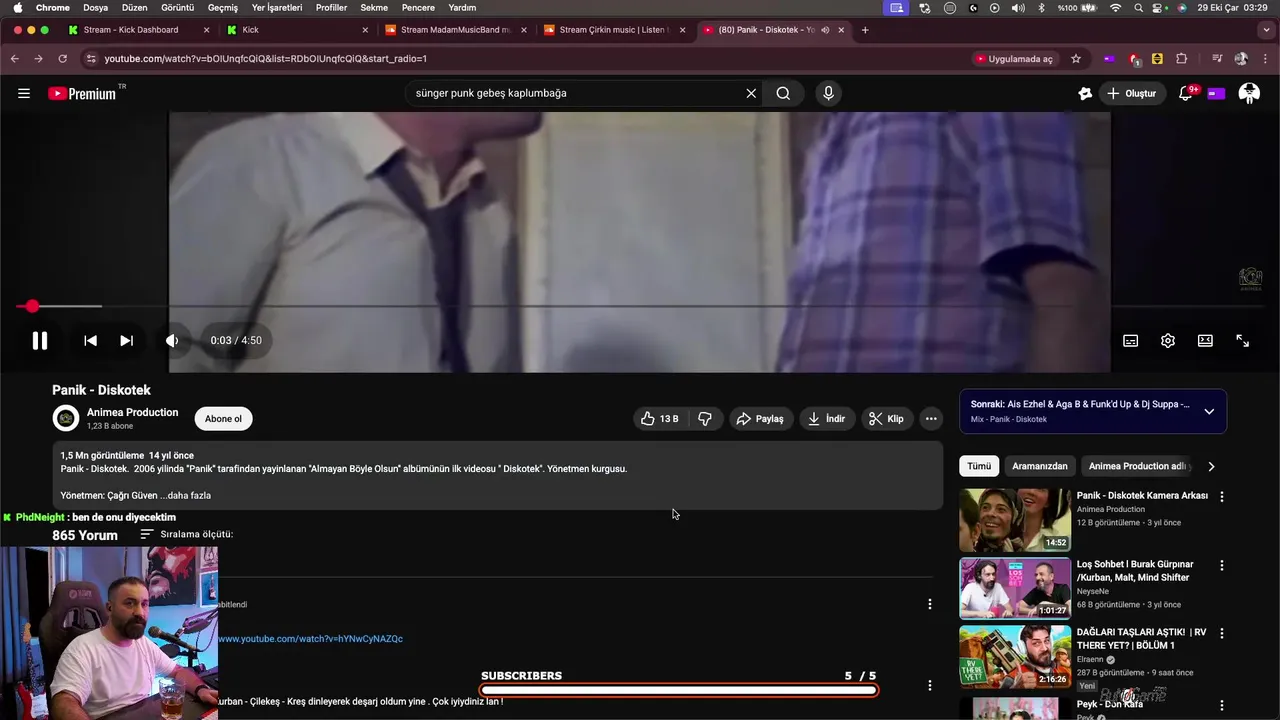Click into the YouTube search field
The height and width of the screenshot is (720, 1280).
pyautogui.click(x=575, y=93)
